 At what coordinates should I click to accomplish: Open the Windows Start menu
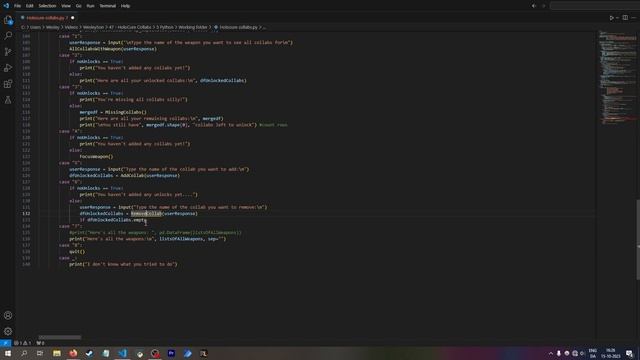click(x=8, y=353)
